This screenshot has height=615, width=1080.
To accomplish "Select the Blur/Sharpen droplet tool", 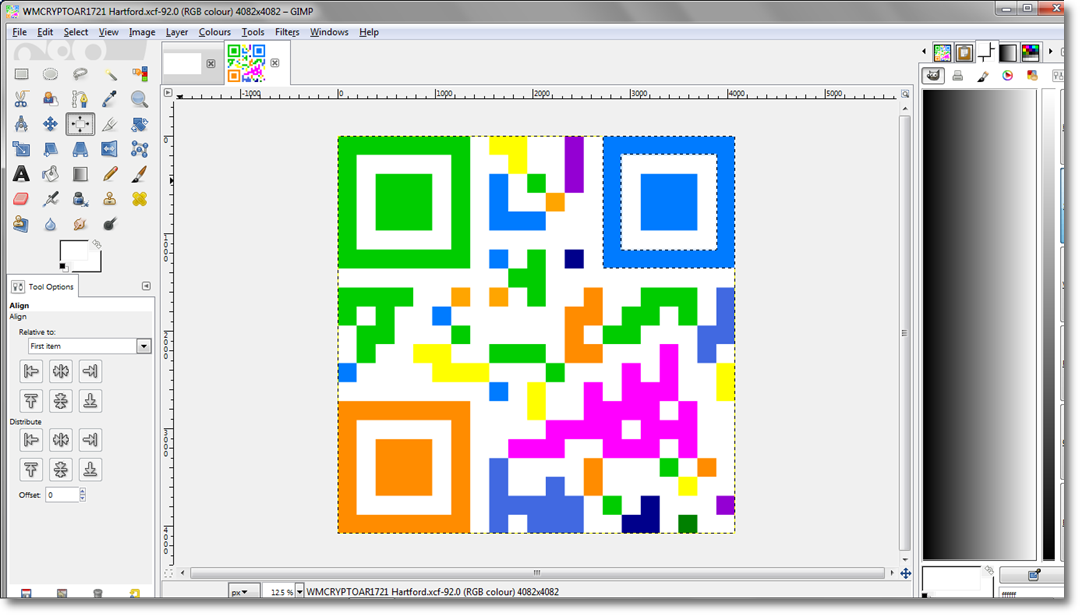I will [50, 224].
